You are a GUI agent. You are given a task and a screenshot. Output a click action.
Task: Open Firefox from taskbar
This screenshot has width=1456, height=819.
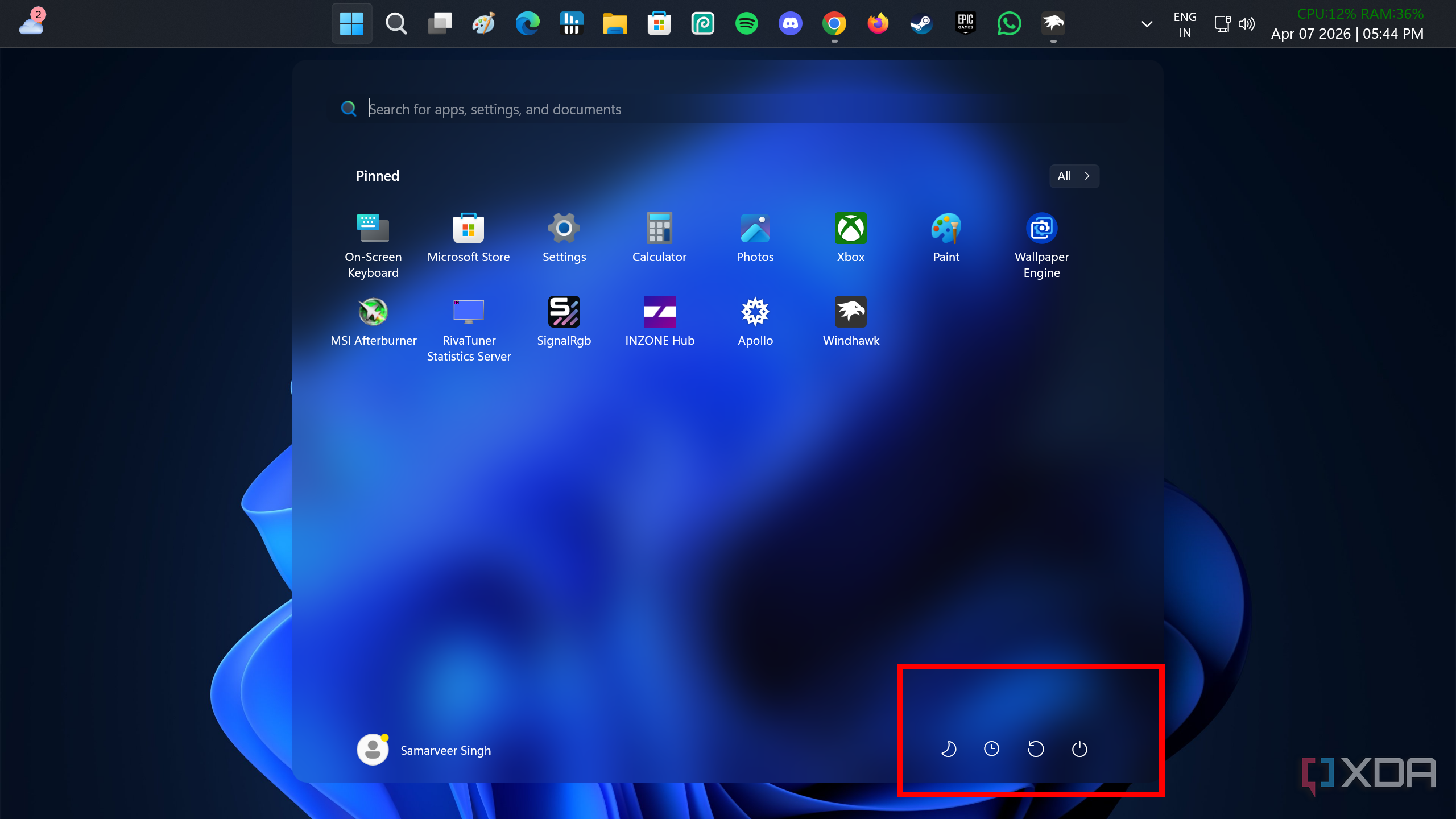point(878,23)
